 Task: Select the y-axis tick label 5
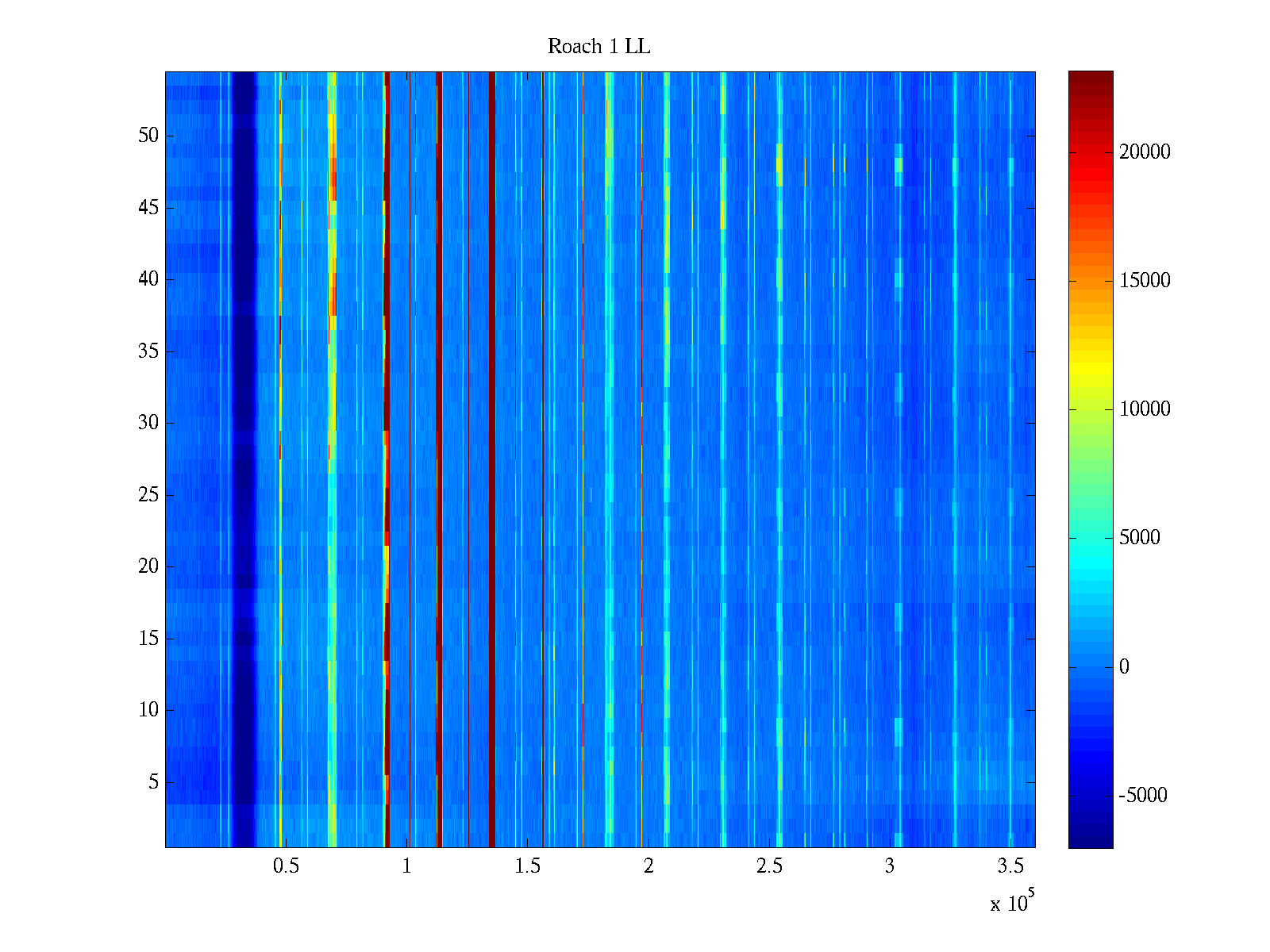[153, 782]
